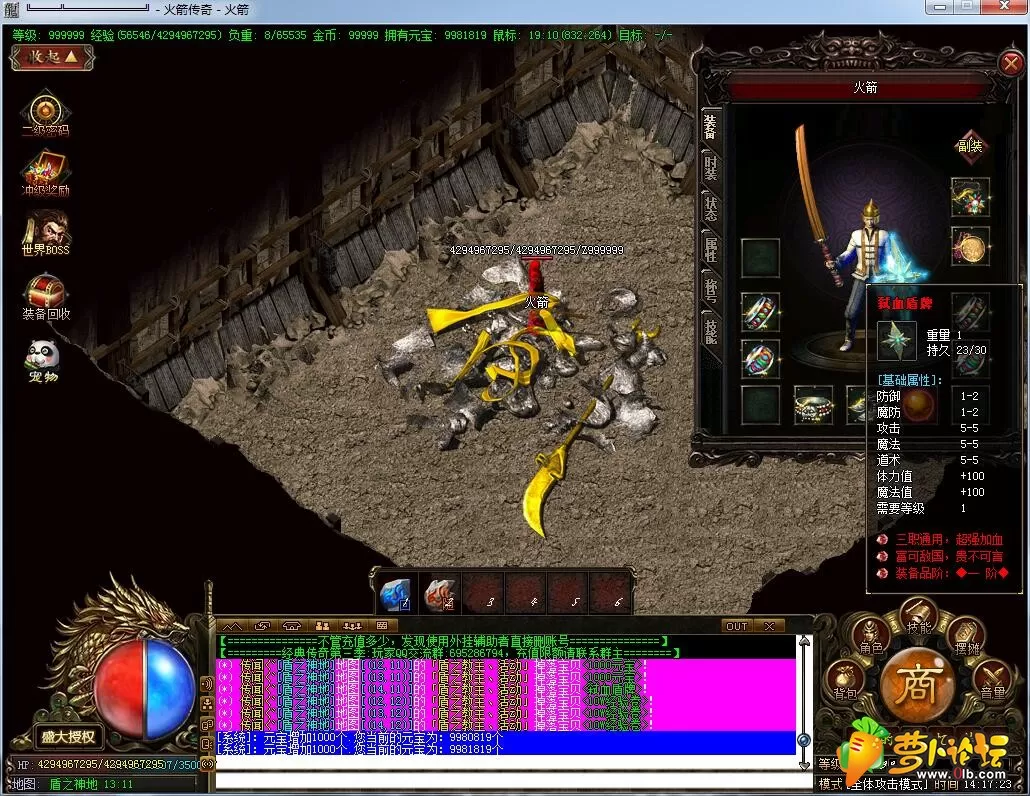Toggle the top sound-wave chat channel button
Image resolution: width=1030 pixels, height=796 pixels.
point(208,684)
